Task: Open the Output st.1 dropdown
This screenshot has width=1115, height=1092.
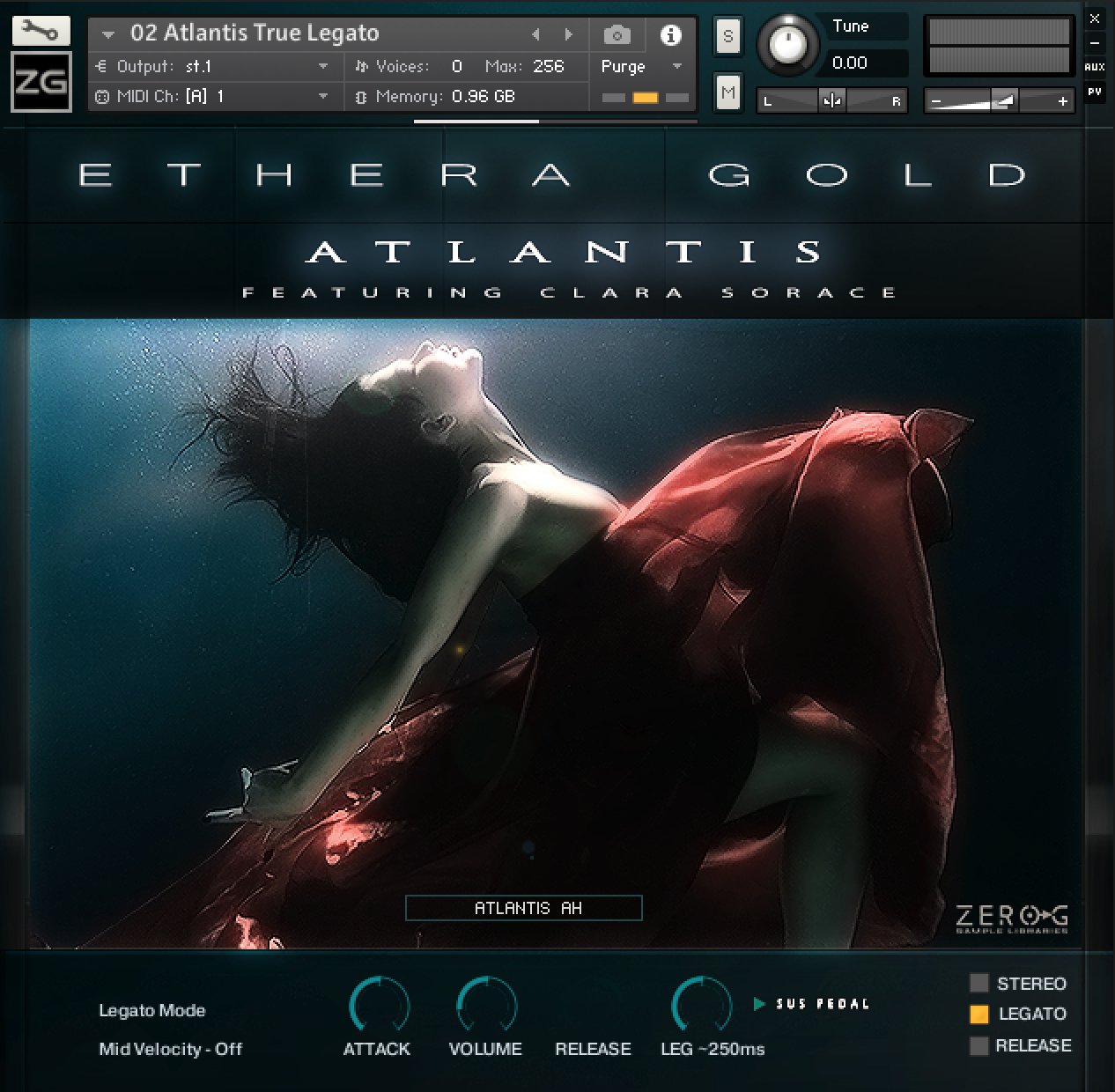Action: pyautogui.click(x=323, y=67)
